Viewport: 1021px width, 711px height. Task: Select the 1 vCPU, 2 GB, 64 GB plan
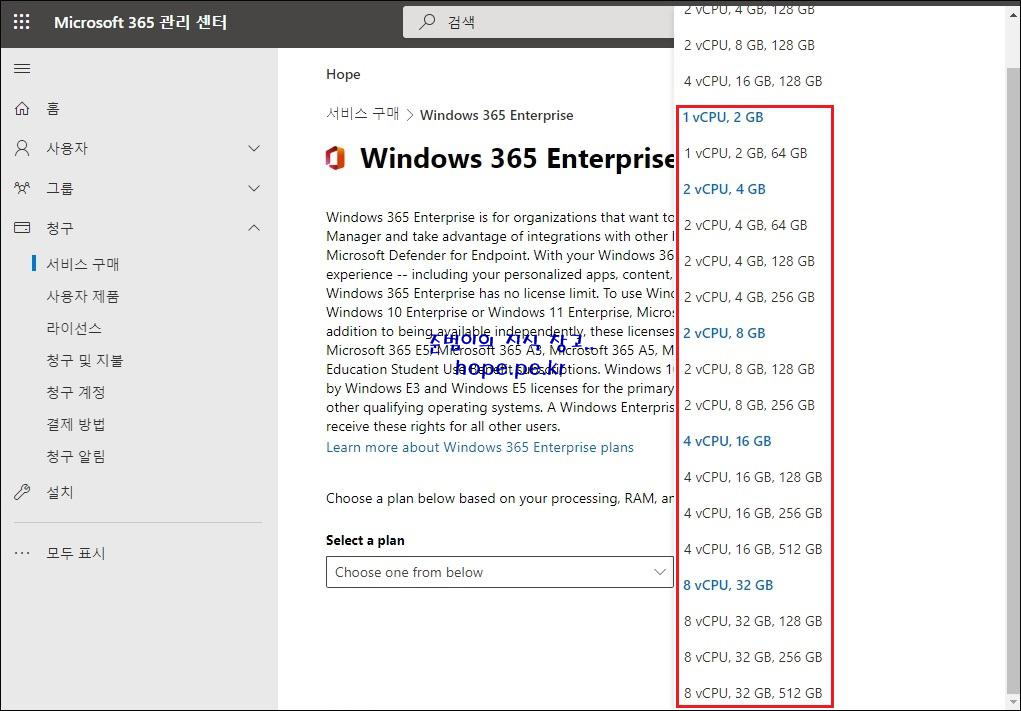tap(746, 153)
